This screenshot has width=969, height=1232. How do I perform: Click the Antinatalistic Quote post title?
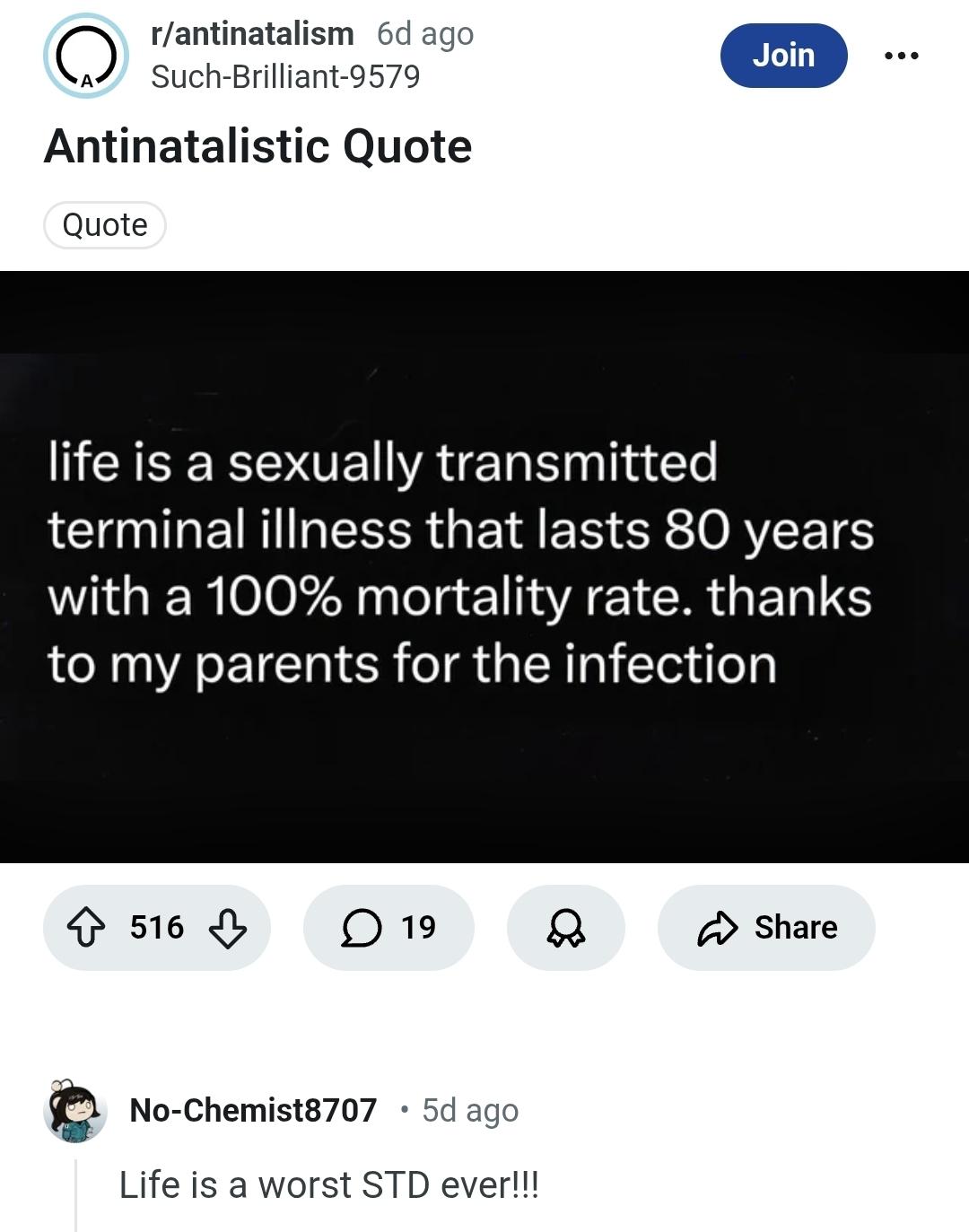pyautogui.click(x=258, y=146)
